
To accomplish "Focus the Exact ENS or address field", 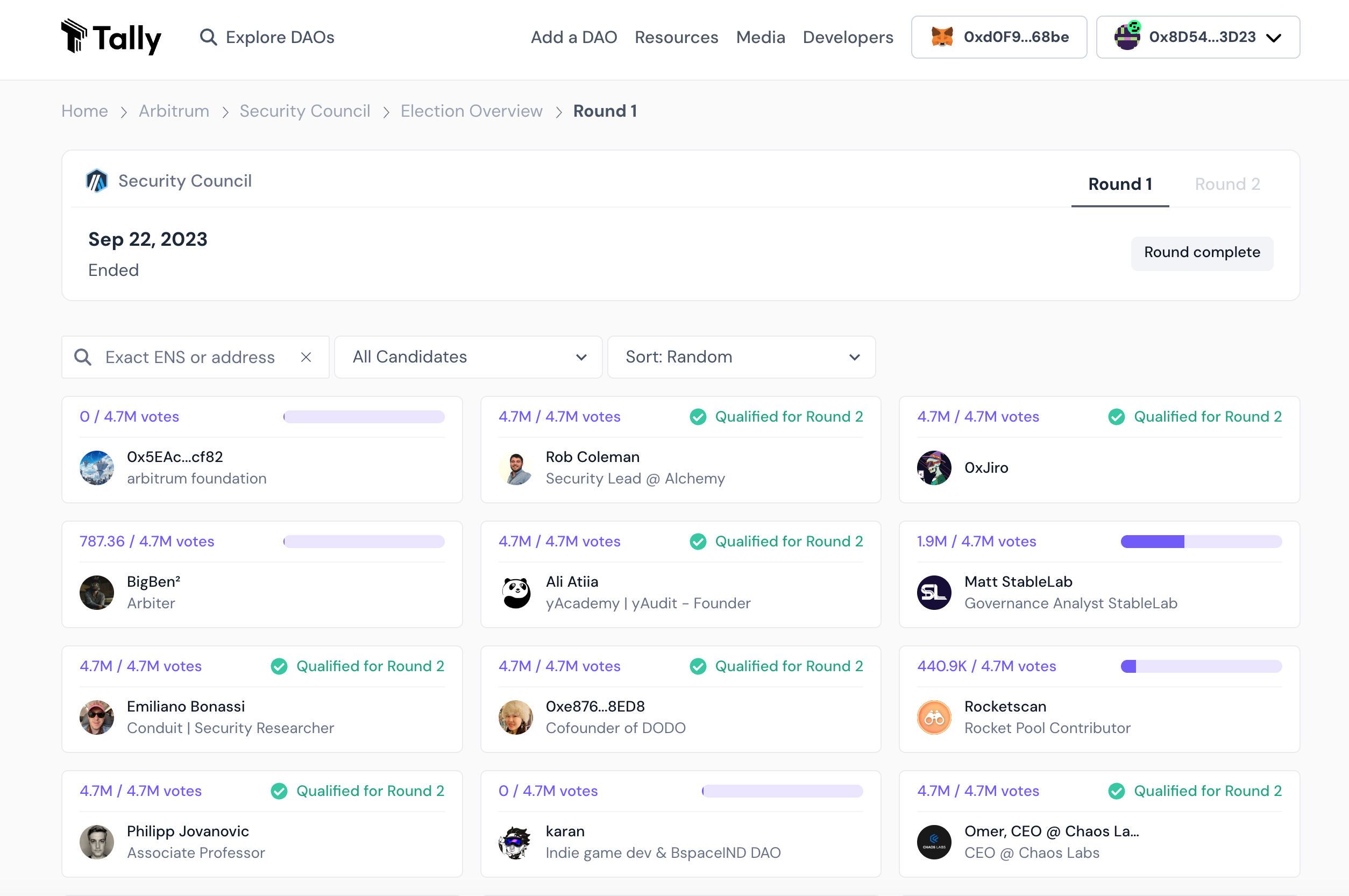I will (x=195, y=357).
